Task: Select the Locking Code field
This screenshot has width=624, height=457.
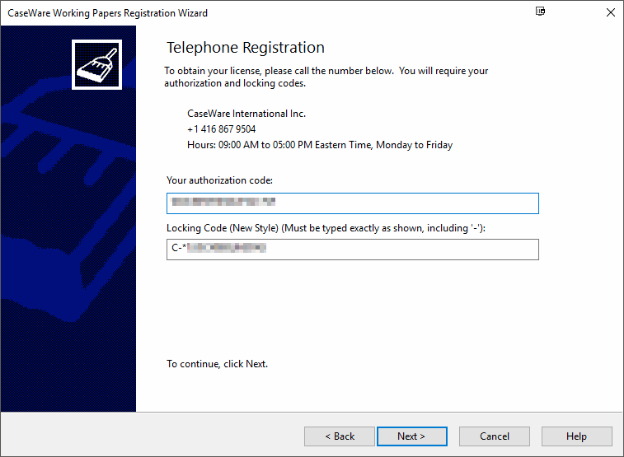Action: tap(353, 250)
